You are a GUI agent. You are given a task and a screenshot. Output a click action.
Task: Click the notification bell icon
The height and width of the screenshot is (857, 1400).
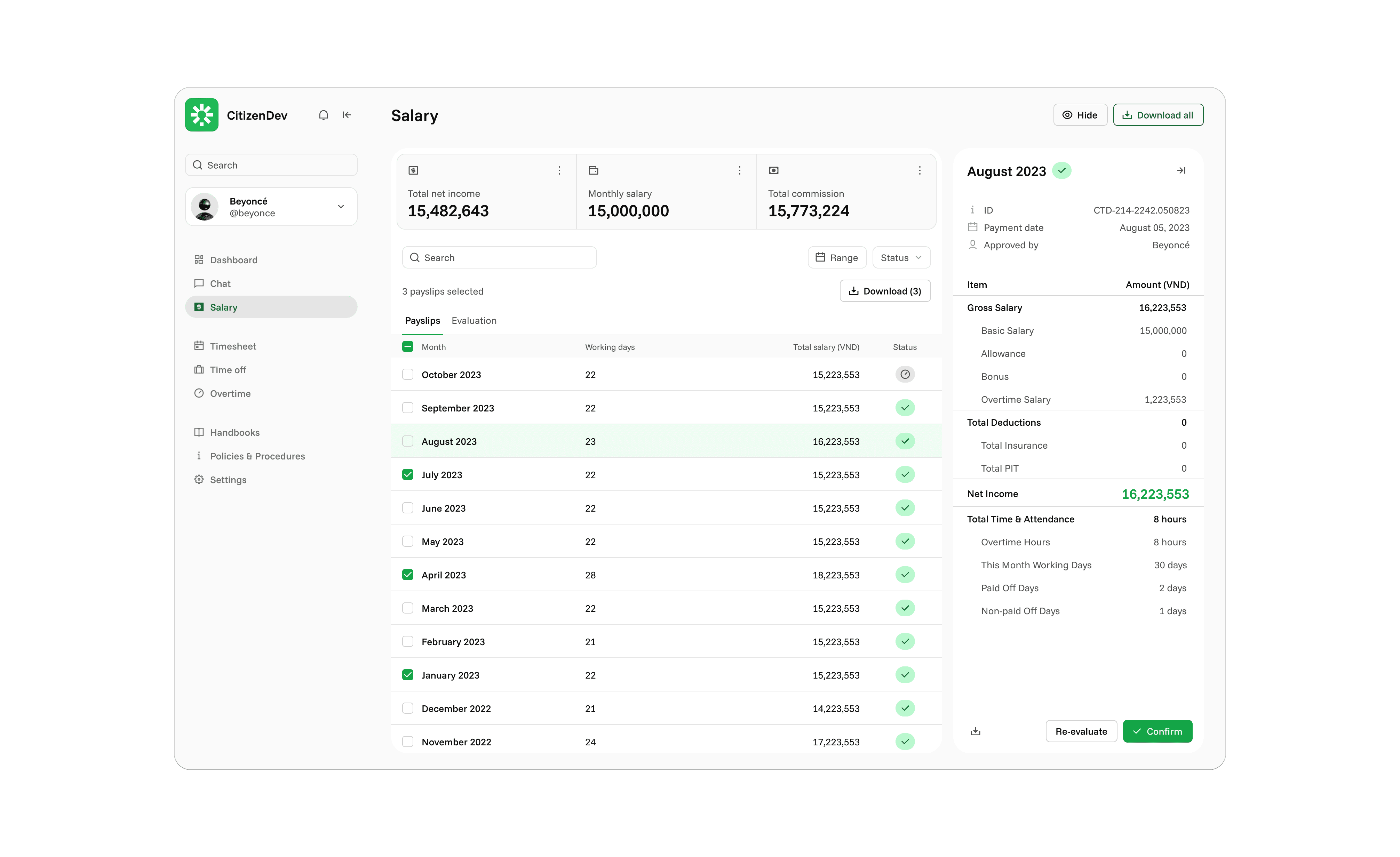point(323,115)
